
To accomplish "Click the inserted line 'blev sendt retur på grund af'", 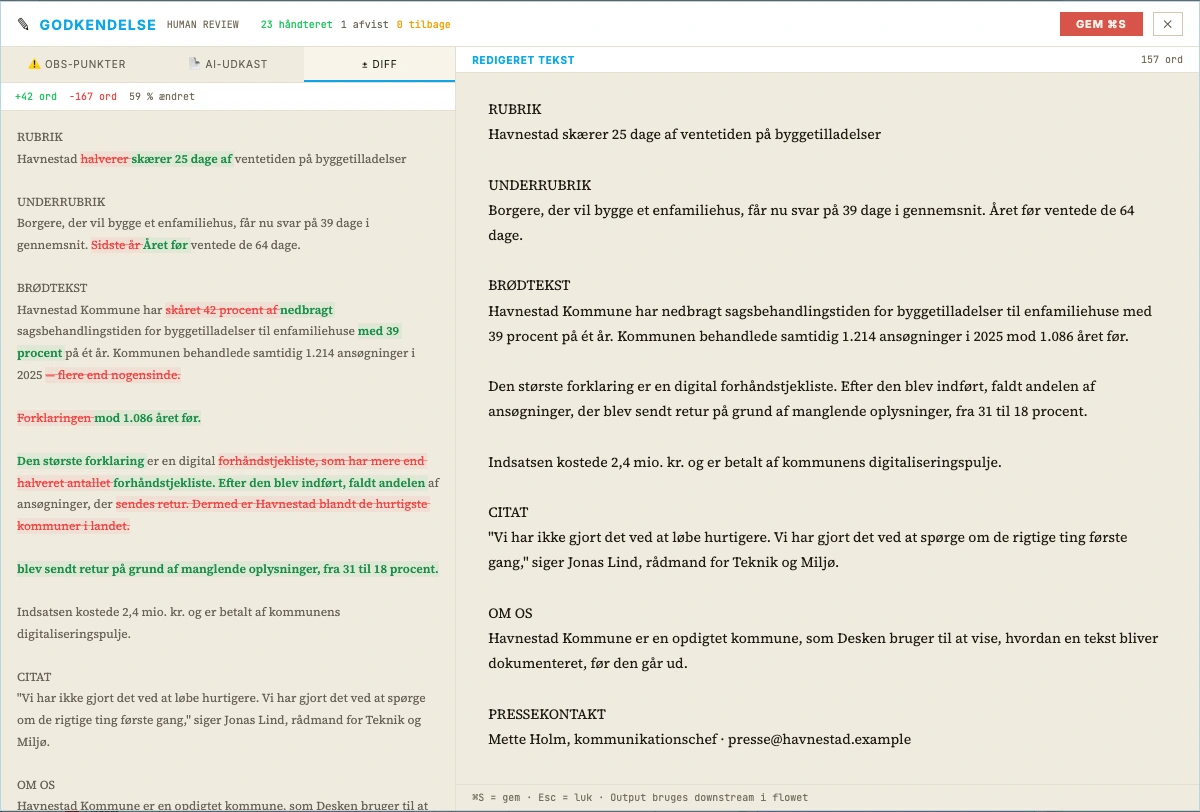I will tap(228, 569).
